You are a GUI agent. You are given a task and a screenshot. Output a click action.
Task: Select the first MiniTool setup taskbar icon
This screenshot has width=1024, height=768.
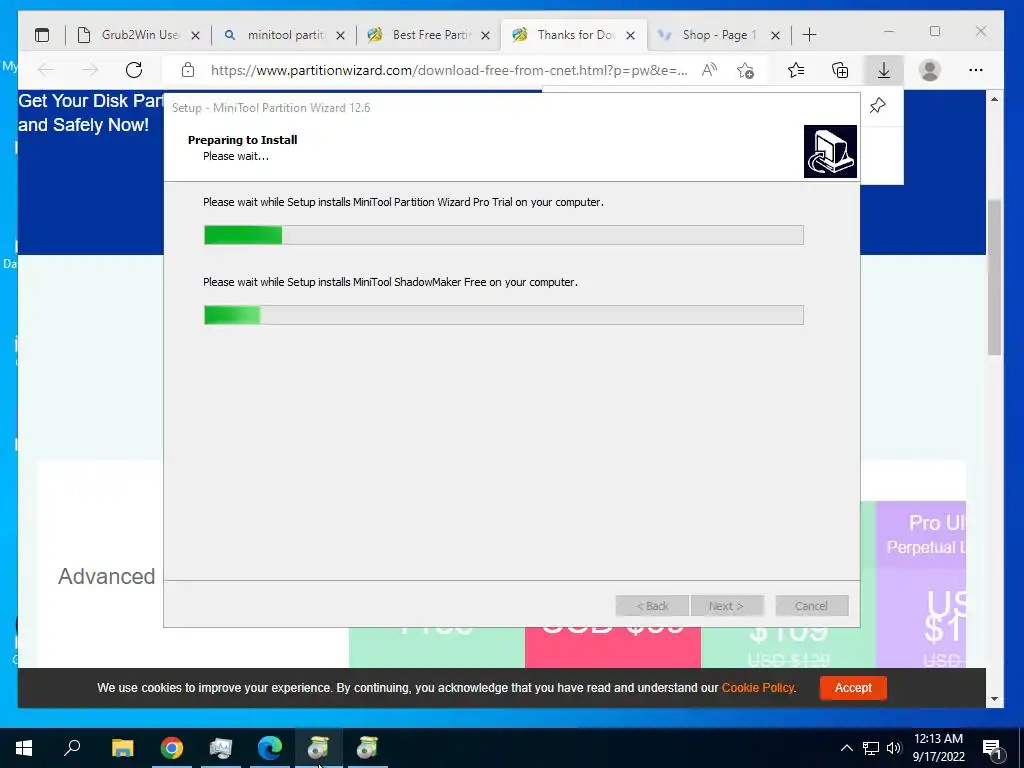pos(319,748)
